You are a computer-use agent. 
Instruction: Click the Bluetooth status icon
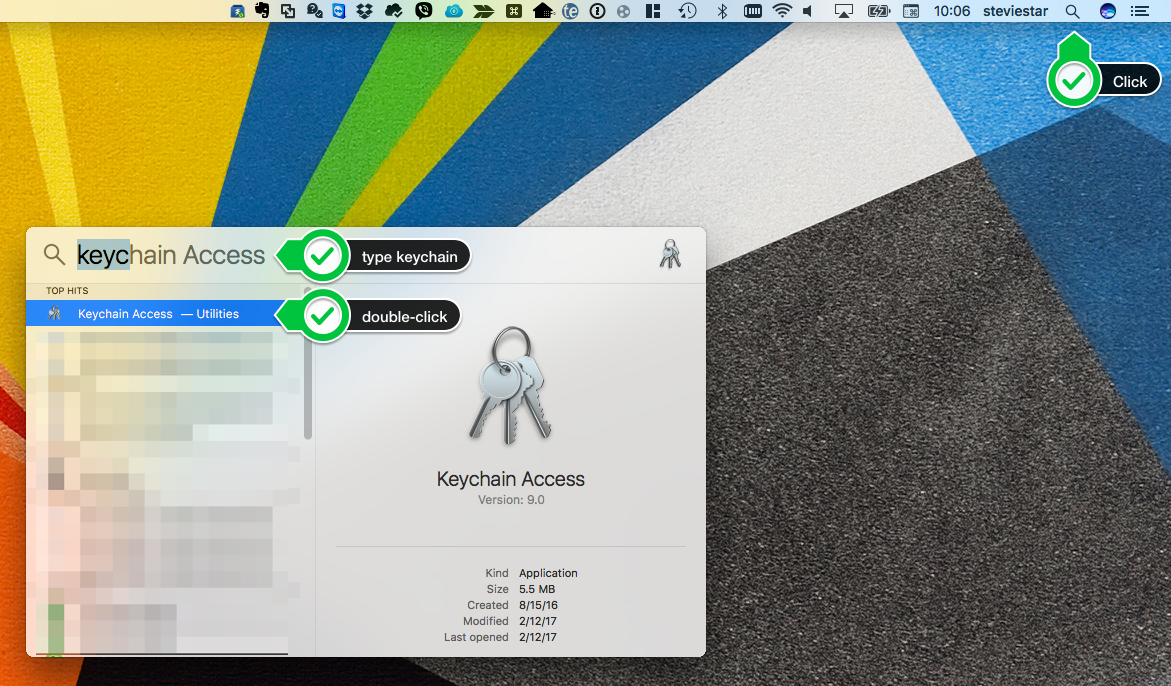721,11
